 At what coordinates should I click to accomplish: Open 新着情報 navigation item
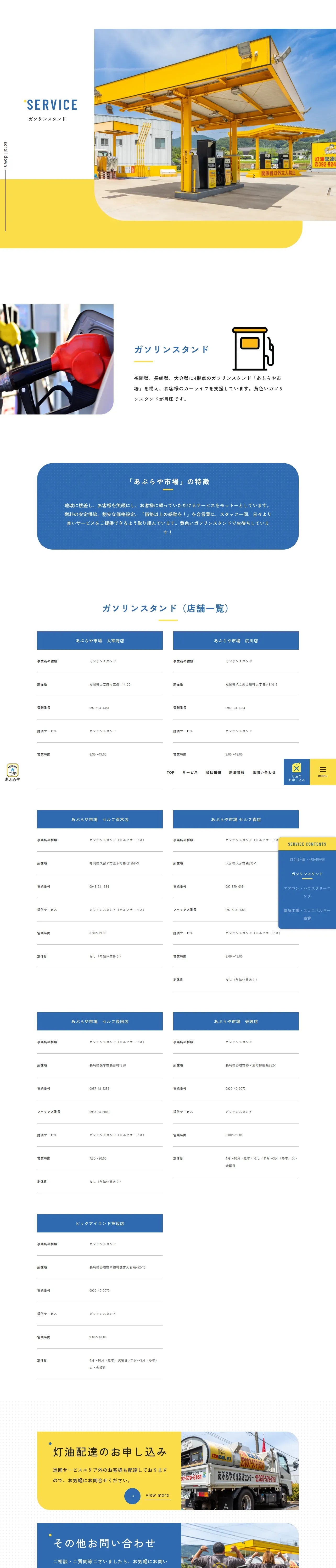[237, 773]
